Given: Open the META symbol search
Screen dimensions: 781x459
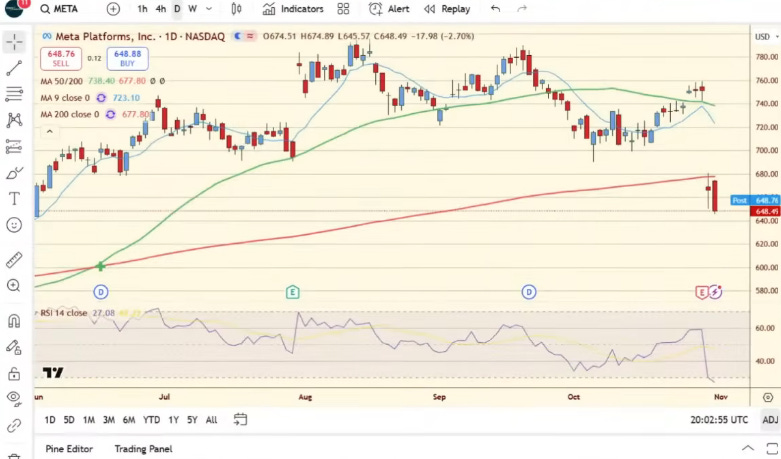Looking at the screenshot, I should [x=59, y=9].
